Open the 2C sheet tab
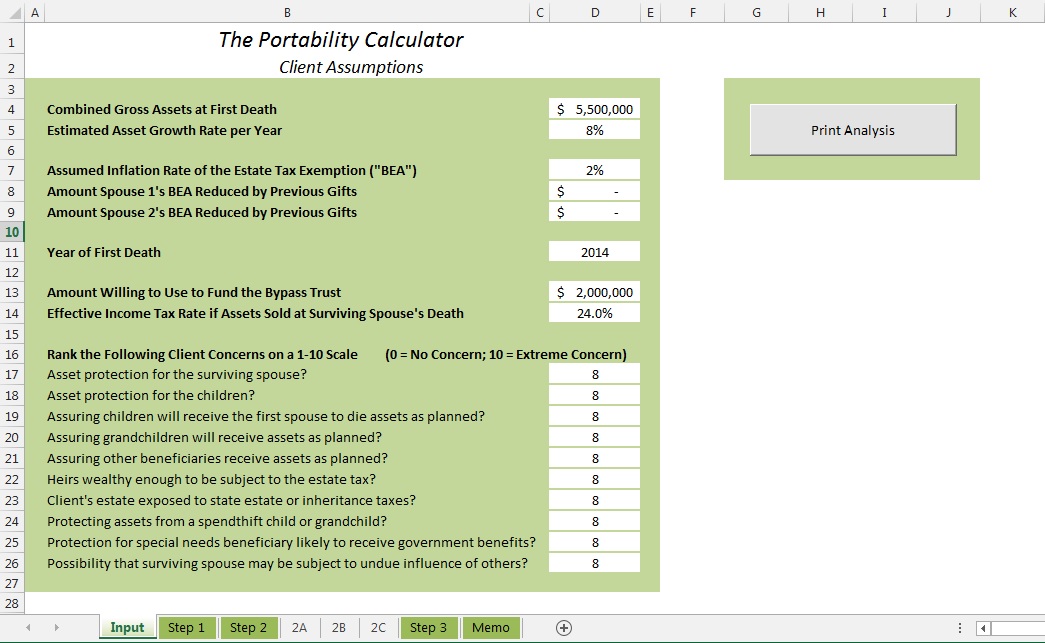Image resolution: width=1045 pixels, height=643 pixels. 378,627
